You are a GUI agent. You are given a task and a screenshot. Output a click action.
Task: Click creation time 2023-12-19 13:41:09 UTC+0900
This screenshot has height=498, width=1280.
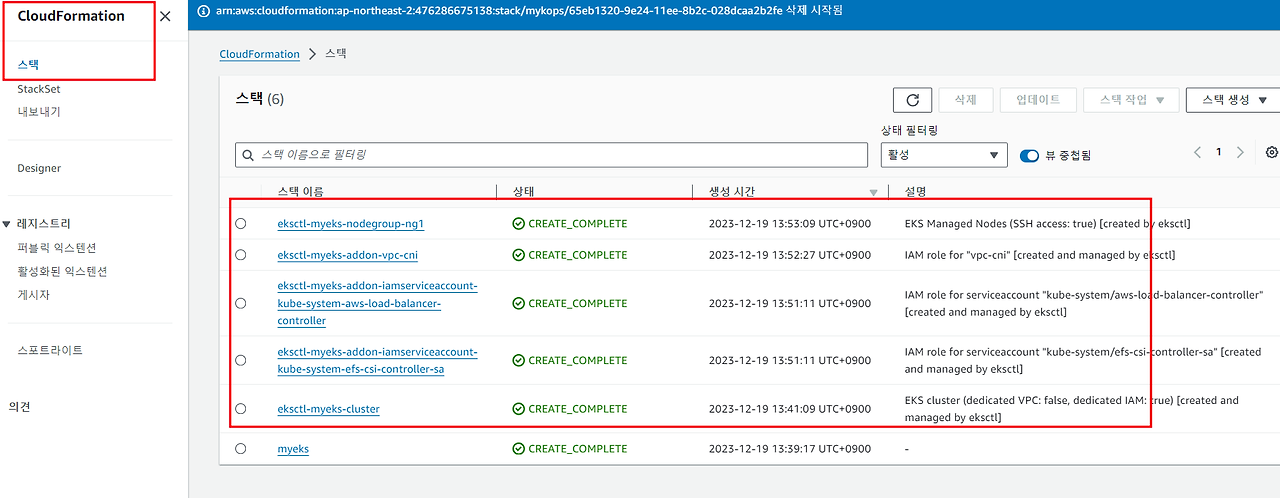tap(790, 409)
